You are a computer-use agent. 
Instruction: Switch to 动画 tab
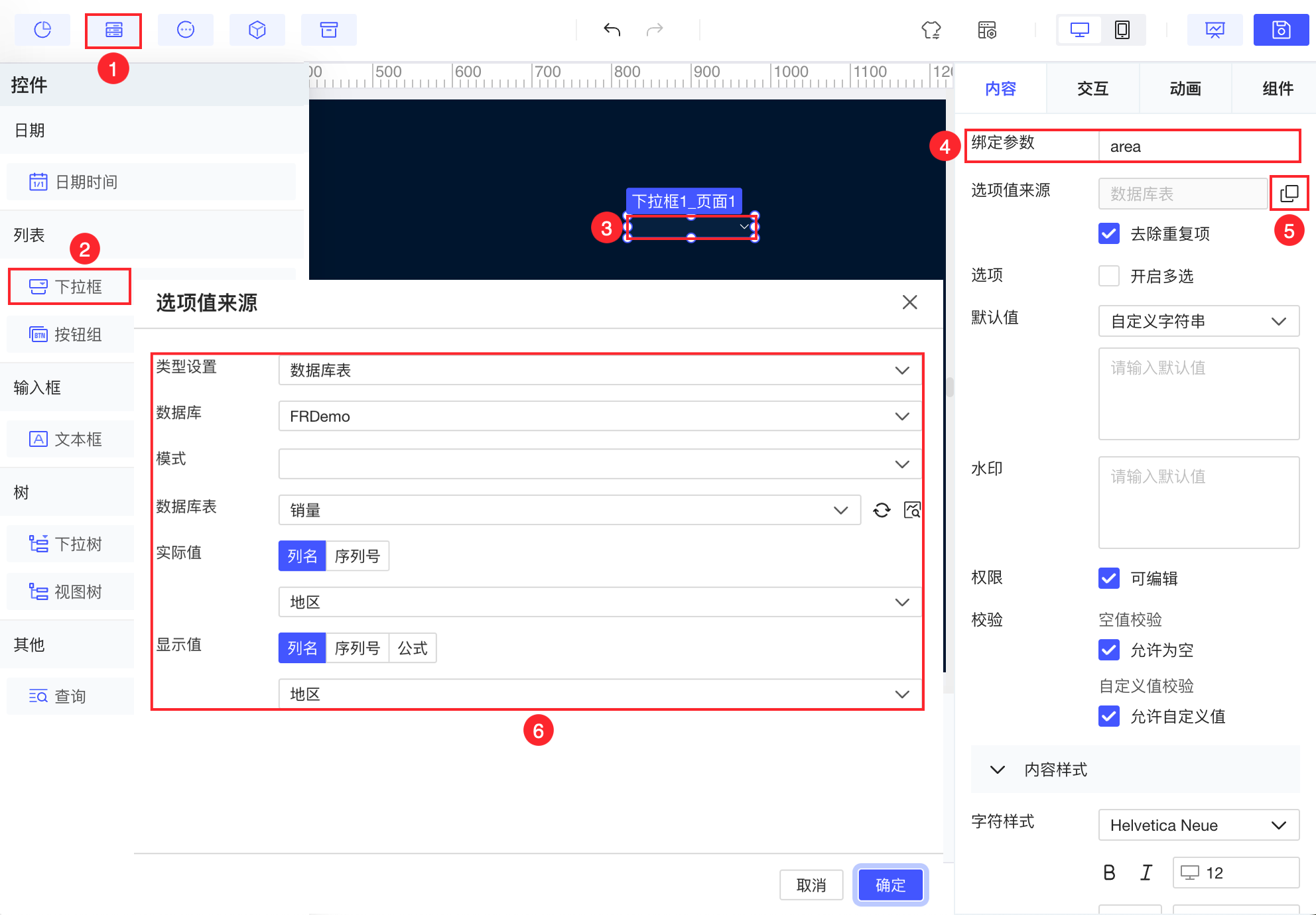pyautogui.click(x=1185, y=88)
